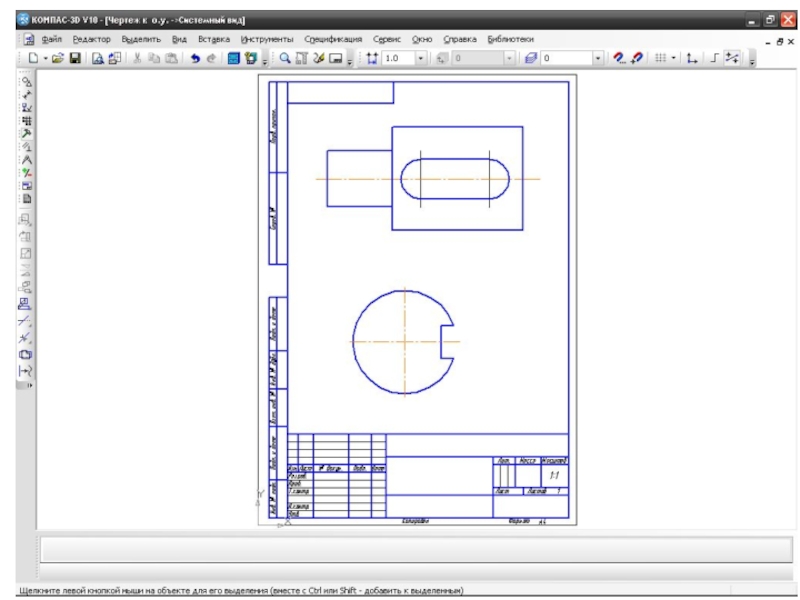Screen dimensions: 800x600
Task: Toggle the grid display button
Action: (x=660, y=59)
